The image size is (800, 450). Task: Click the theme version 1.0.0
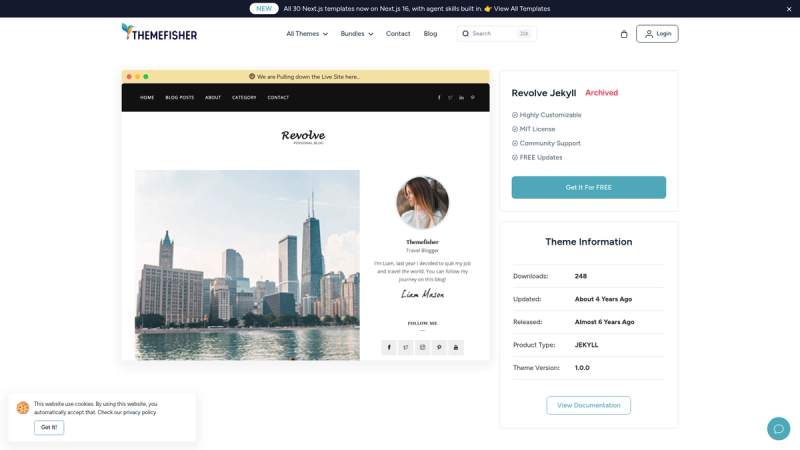coord(582,368)
